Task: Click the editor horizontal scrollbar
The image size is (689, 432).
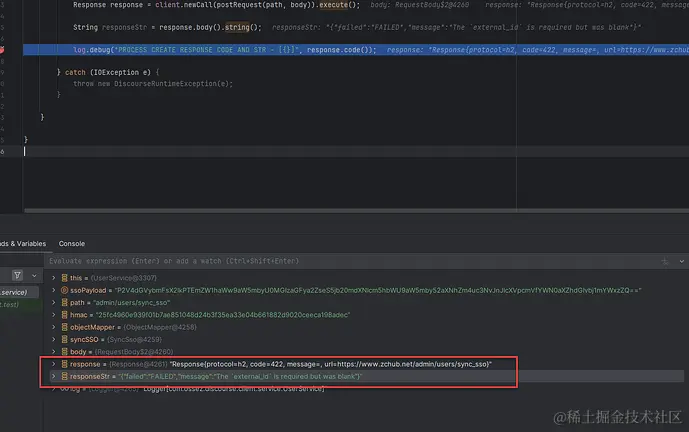Action: (356, 211)
